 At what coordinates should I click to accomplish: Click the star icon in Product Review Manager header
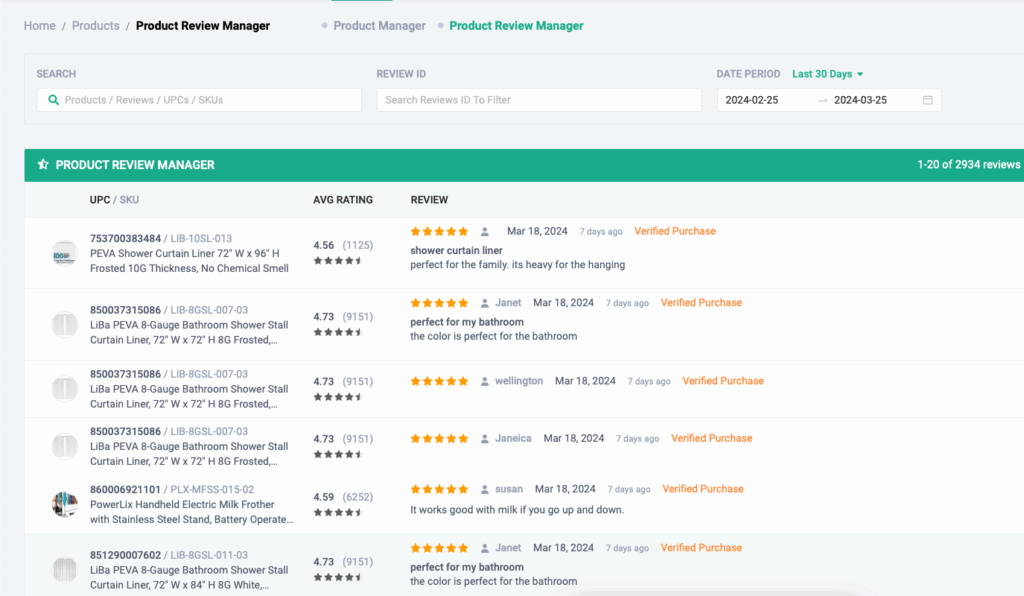43,165
